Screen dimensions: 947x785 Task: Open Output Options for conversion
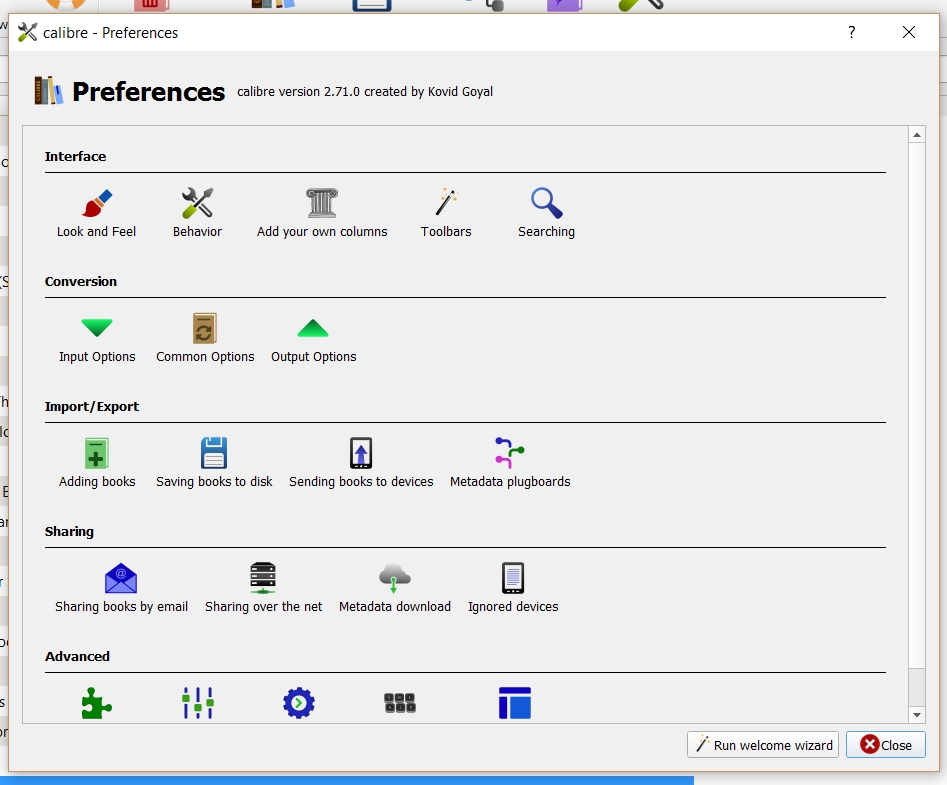coord(313,339)
